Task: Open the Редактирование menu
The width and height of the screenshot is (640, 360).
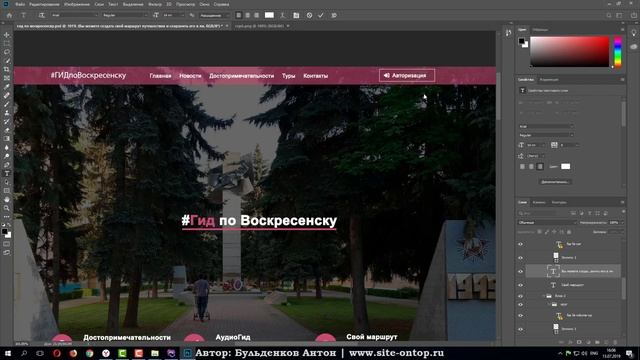Action: point(44,4)
